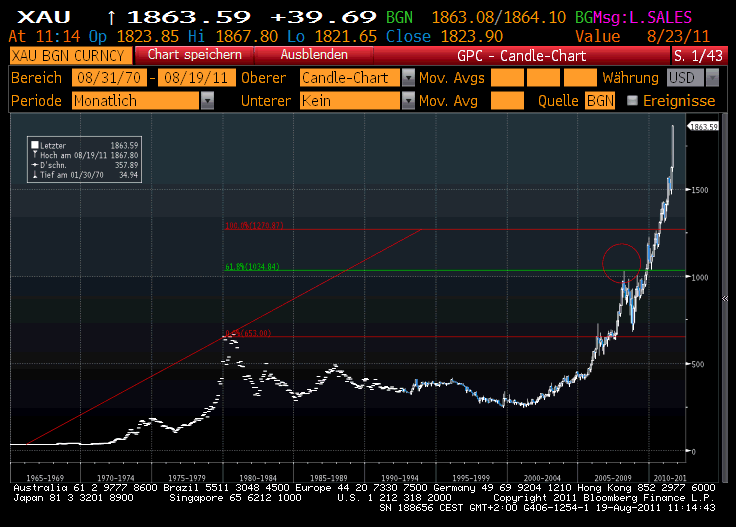This screenshot has width=736, height=527.
Task: Click the 1980-1984 time axis label
Action: click(258, 478)
